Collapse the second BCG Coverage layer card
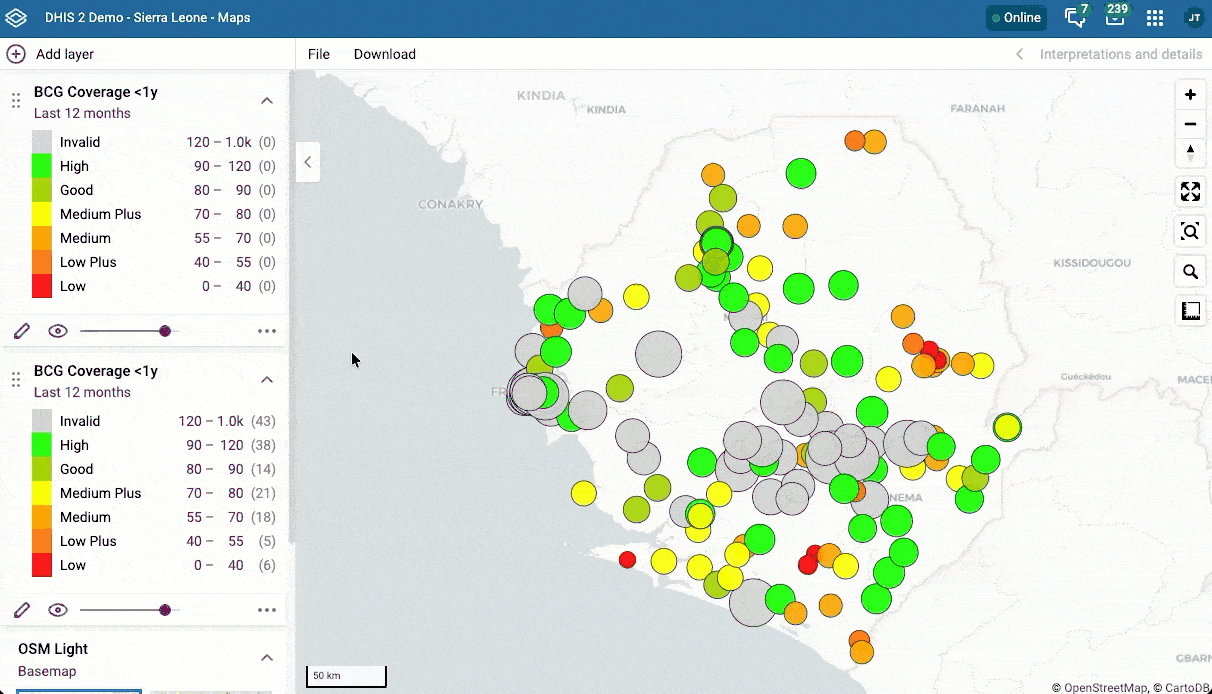Image resolution: width=1212 pixels, height=694 pixels. pos(267,379)
